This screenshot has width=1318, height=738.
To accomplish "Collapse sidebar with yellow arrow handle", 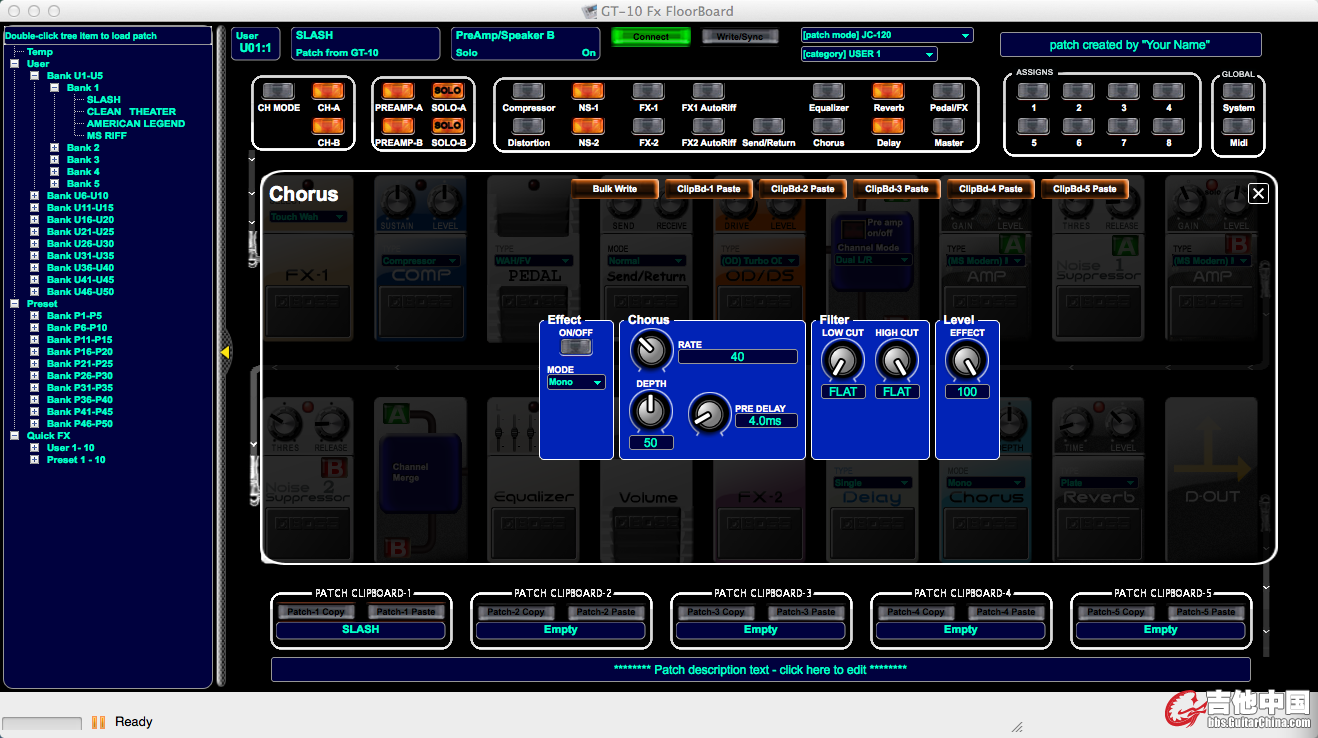I will [x=224, y=352].
